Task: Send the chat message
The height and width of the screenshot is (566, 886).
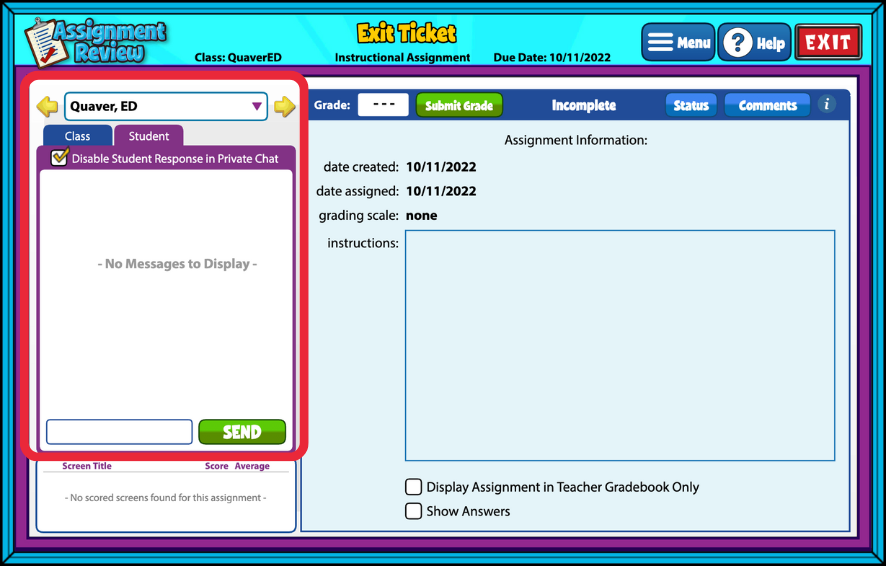Action: [242, 432]
